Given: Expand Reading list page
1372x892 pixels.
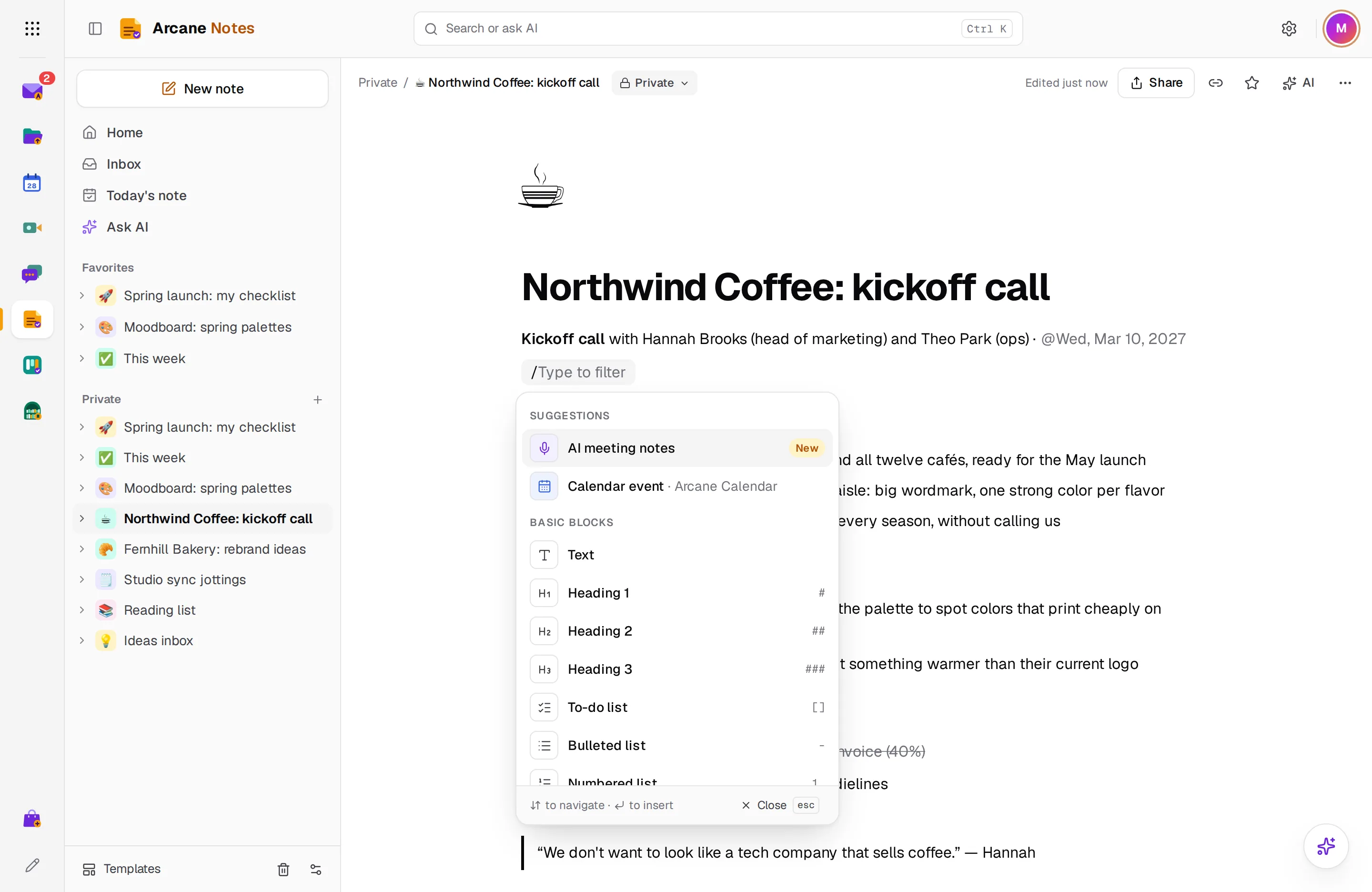Looking at the screenshot, I should [82, 610].
